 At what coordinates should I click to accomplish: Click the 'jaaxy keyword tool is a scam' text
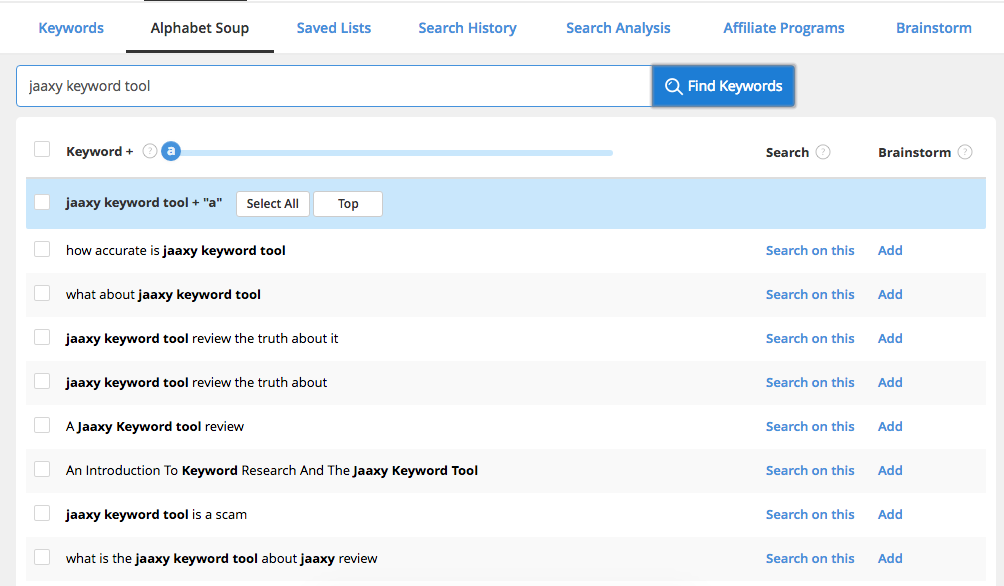point(156,514)
